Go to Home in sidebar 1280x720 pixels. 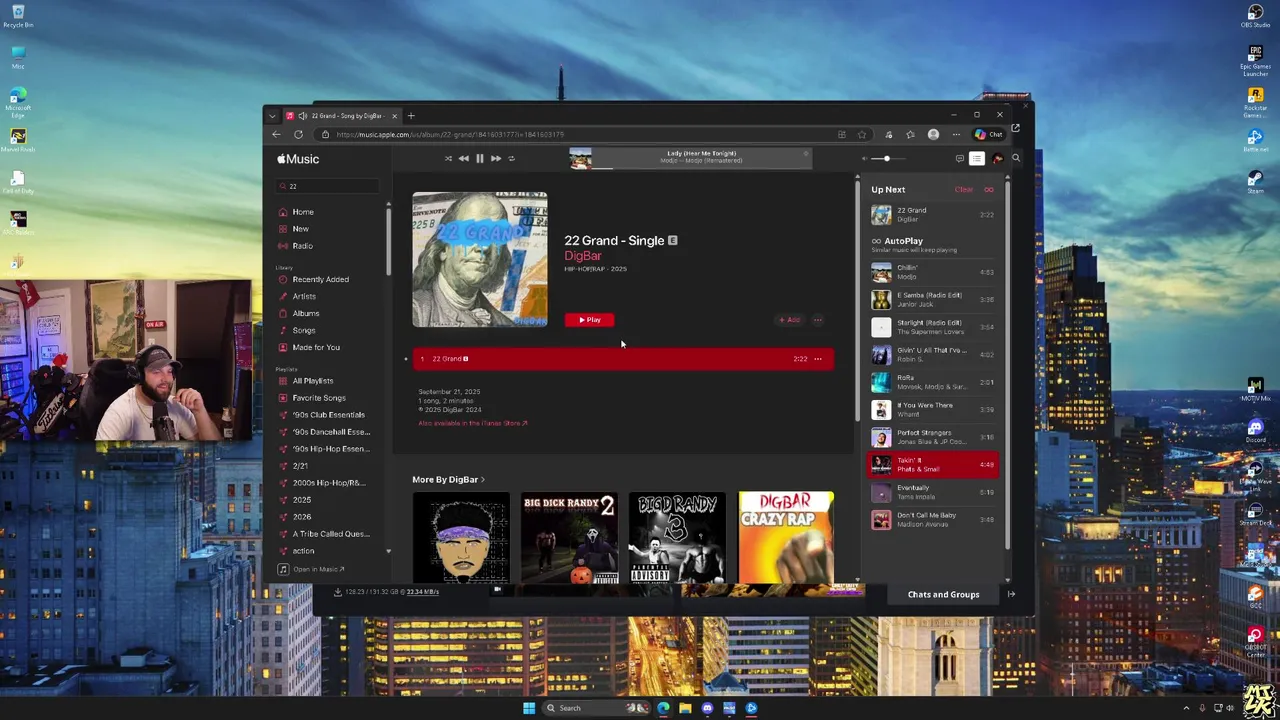coord(303,212)
